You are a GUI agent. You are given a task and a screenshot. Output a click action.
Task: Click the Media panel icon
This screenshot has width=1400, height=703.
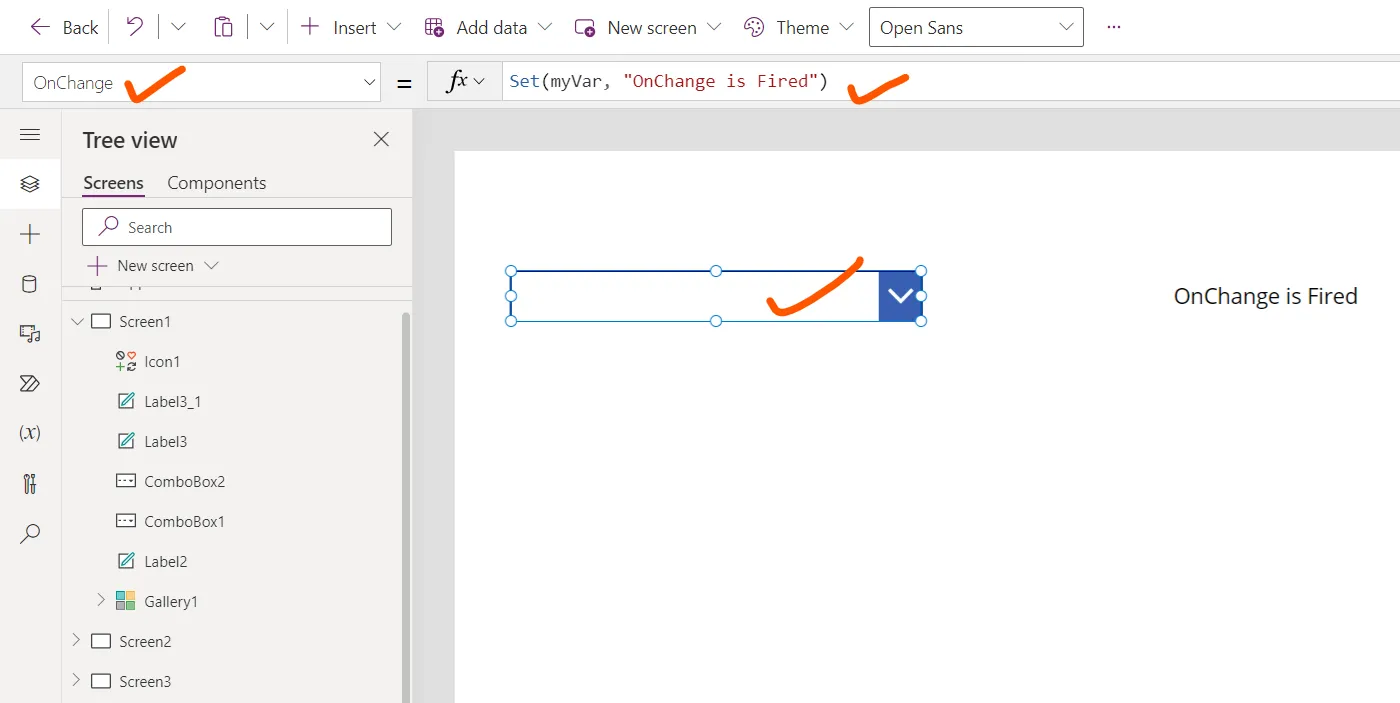point(30,333)
